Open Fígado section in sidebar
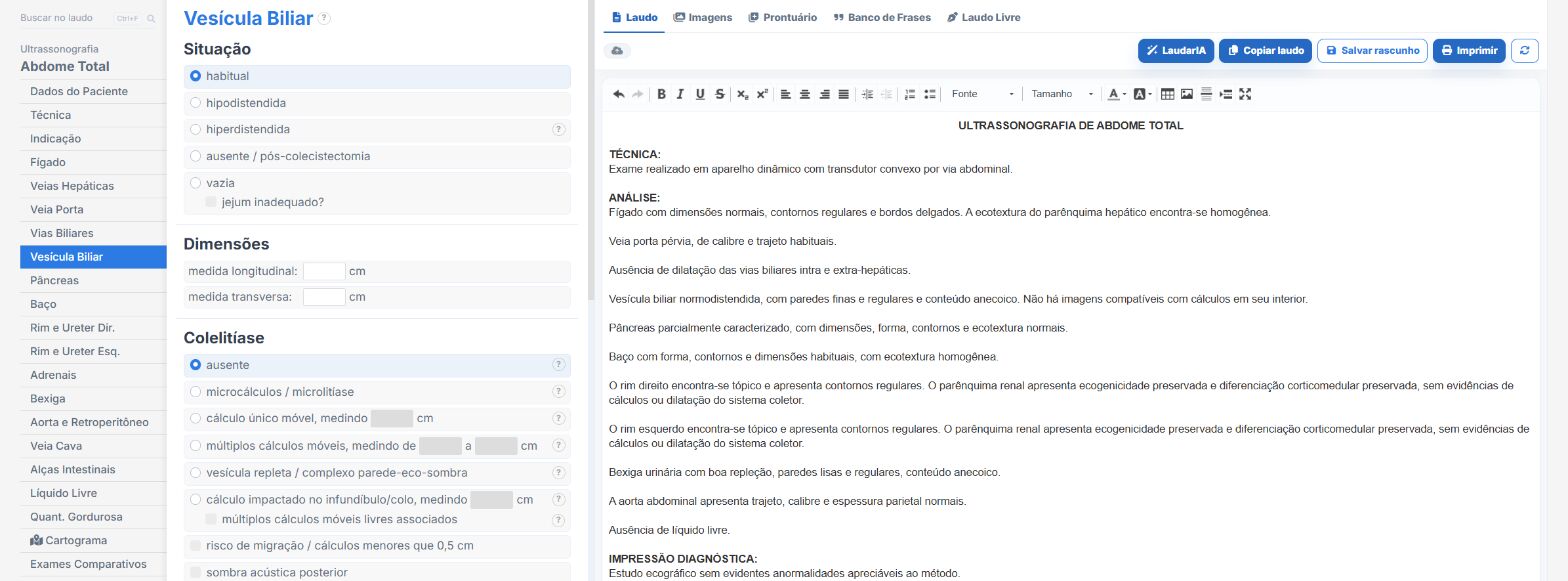This screenshot has width=1568, height=581. [93, 162]
